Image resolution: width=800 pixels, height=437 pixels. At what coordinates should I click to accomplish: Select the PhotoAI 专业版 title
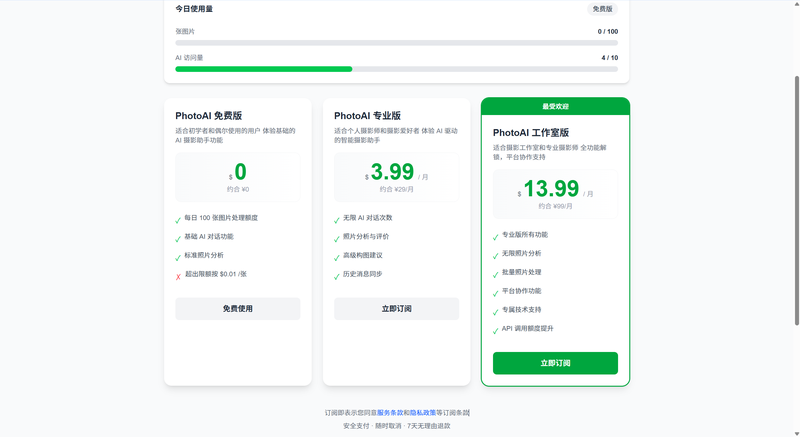coord(367,116)
